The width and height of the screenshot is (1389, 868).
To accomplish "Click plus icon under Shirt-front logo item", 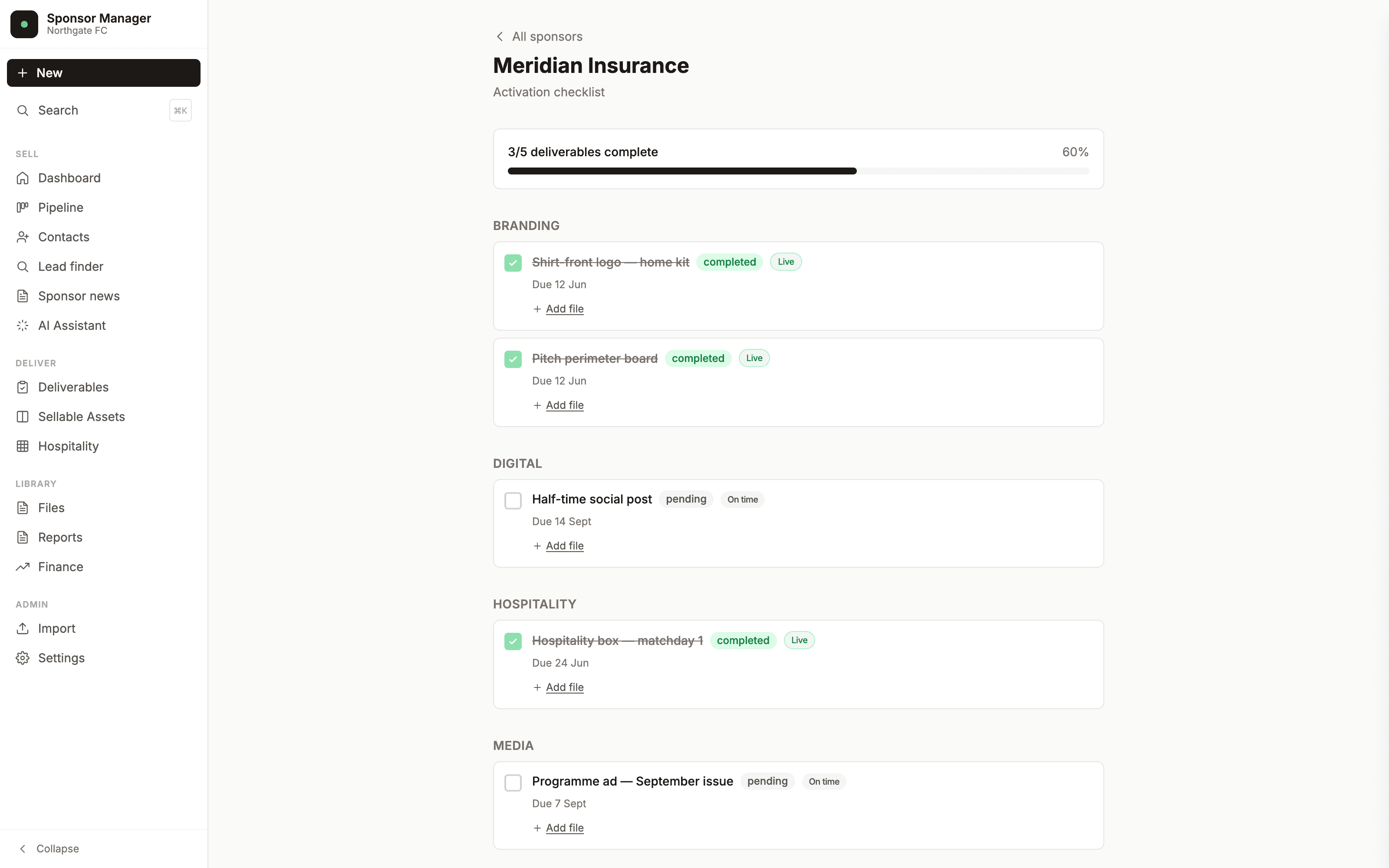I will coord(537,309).
